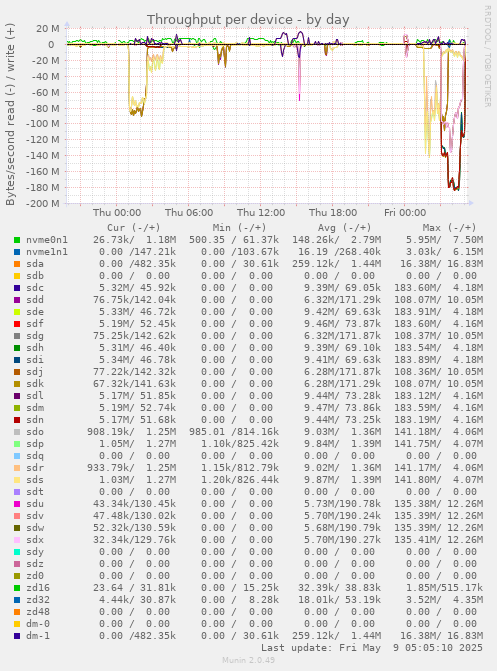Click the sda orange legend swatch

click(x=17, y=264)
